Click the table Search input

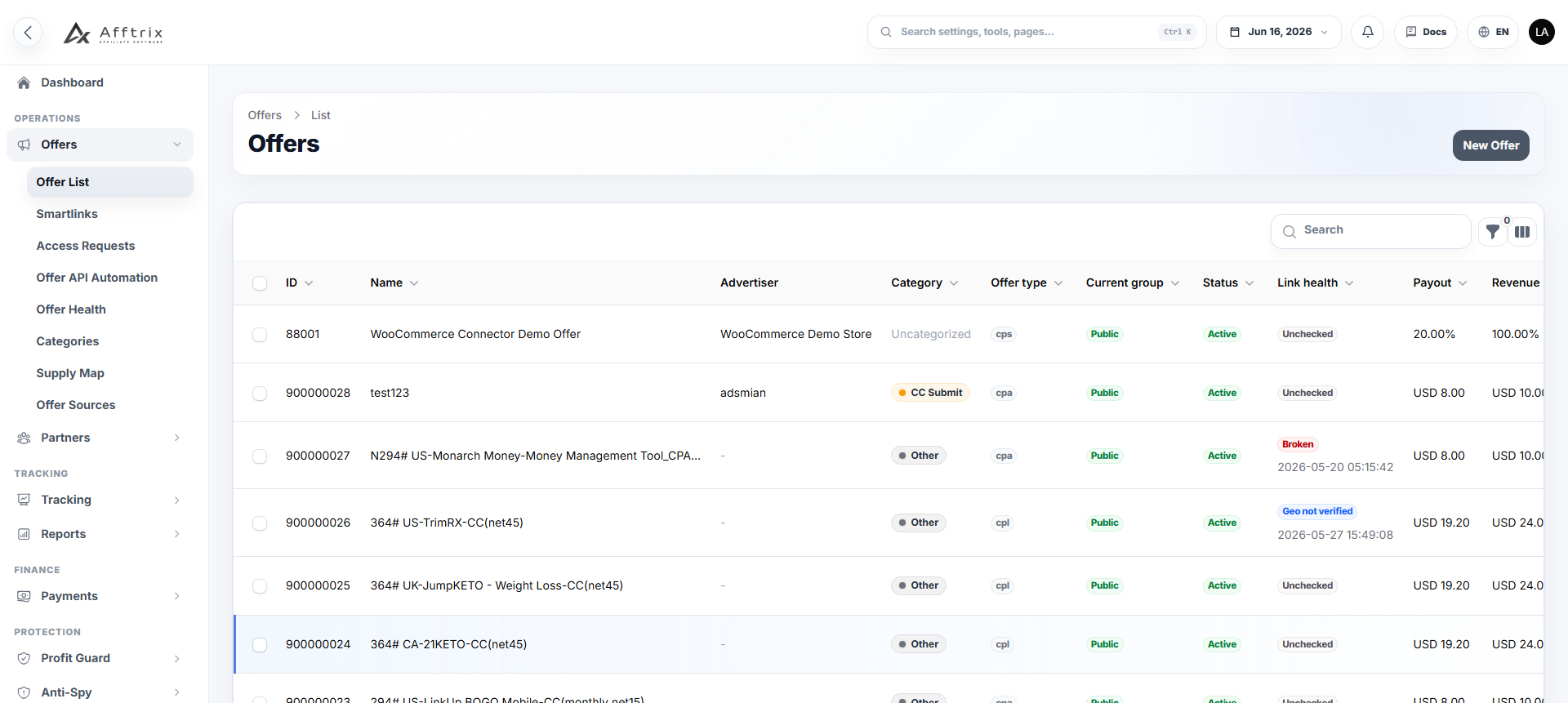[1371, 231]
